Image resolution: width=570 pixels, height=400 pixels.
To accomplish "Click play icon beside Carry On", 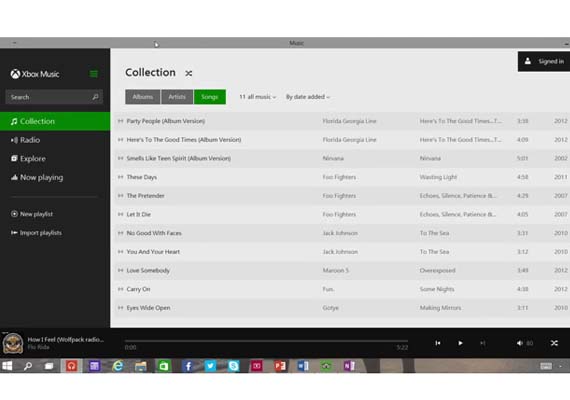I will [x=121, y=289].
